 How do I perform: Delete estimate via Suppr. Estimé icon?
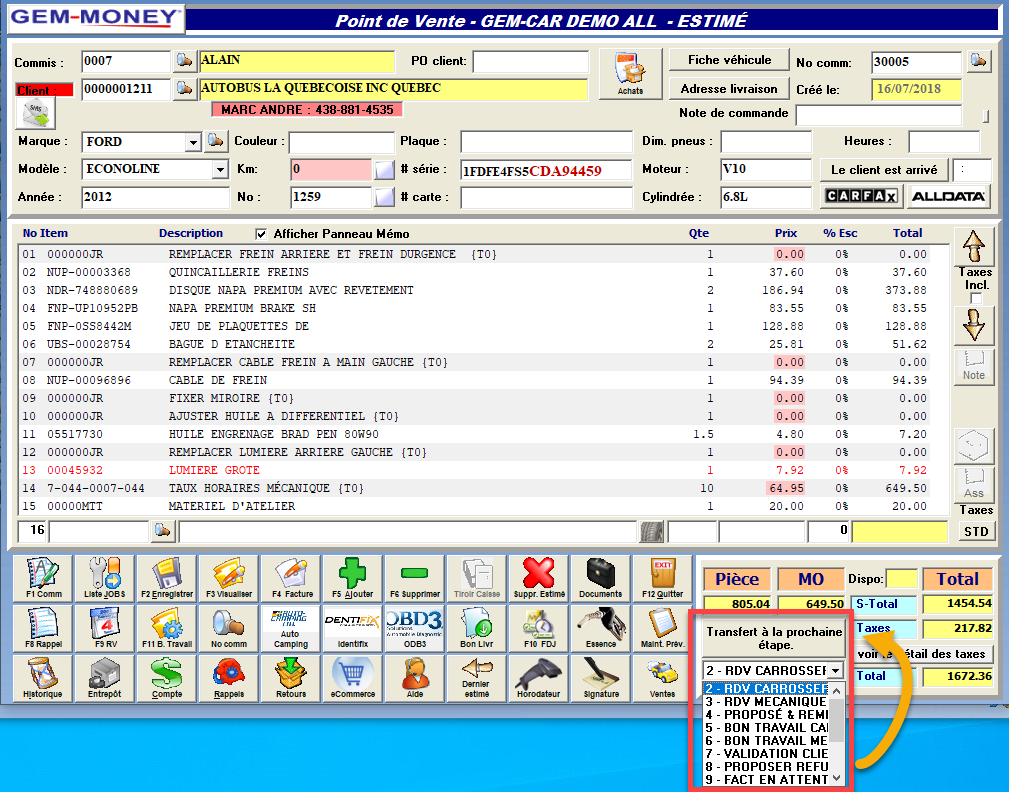coord(538,578)
